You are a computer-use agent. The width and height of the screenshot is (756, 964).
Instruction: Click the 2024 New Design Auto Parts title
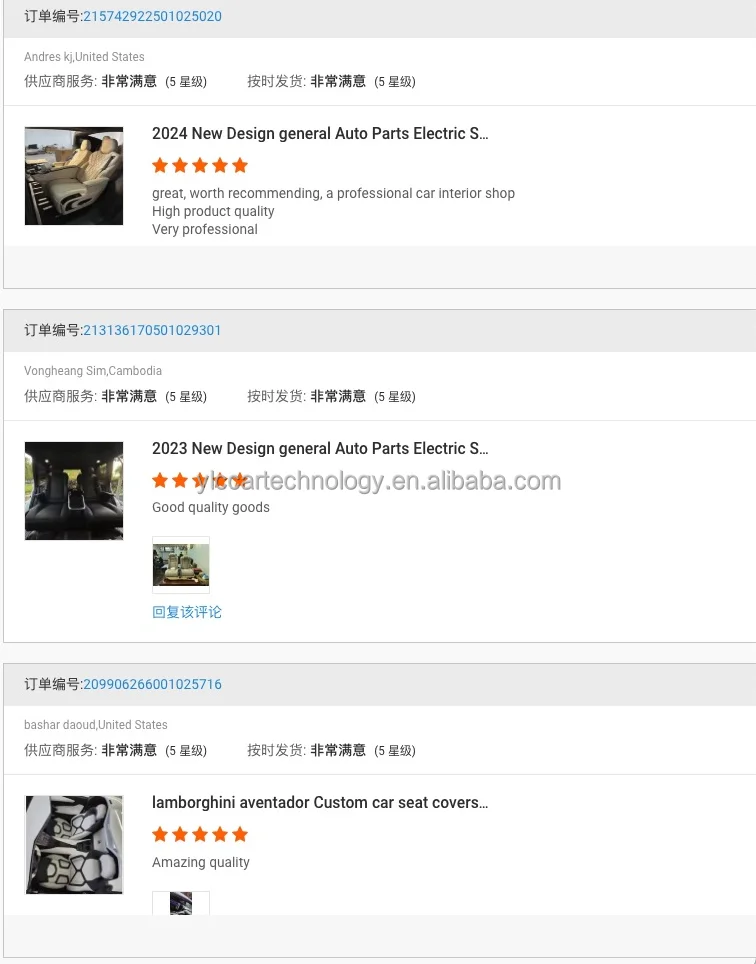tap(320, 134)
